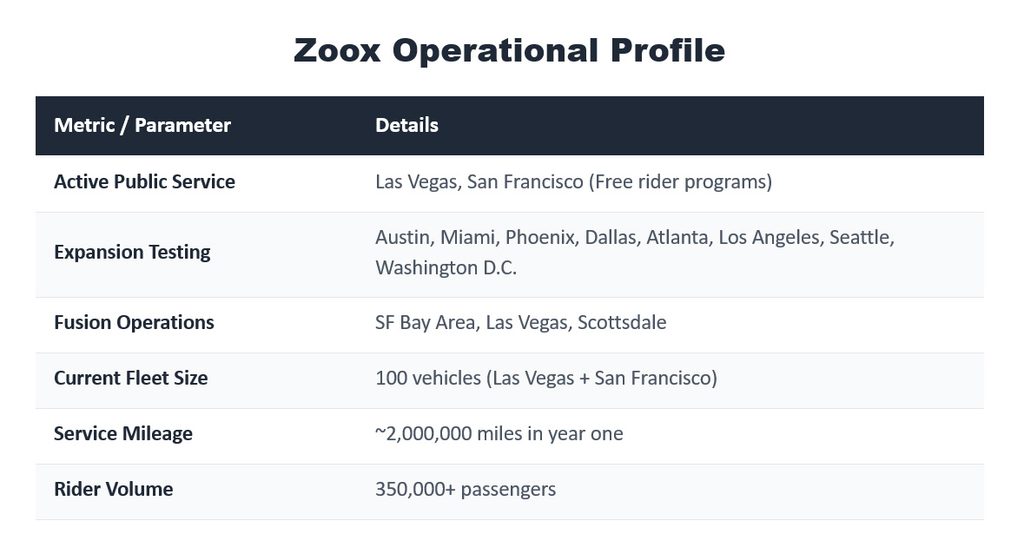Select the Current Fleet Size label
The image size is (1024, 540).
click(x=131, y=378)
